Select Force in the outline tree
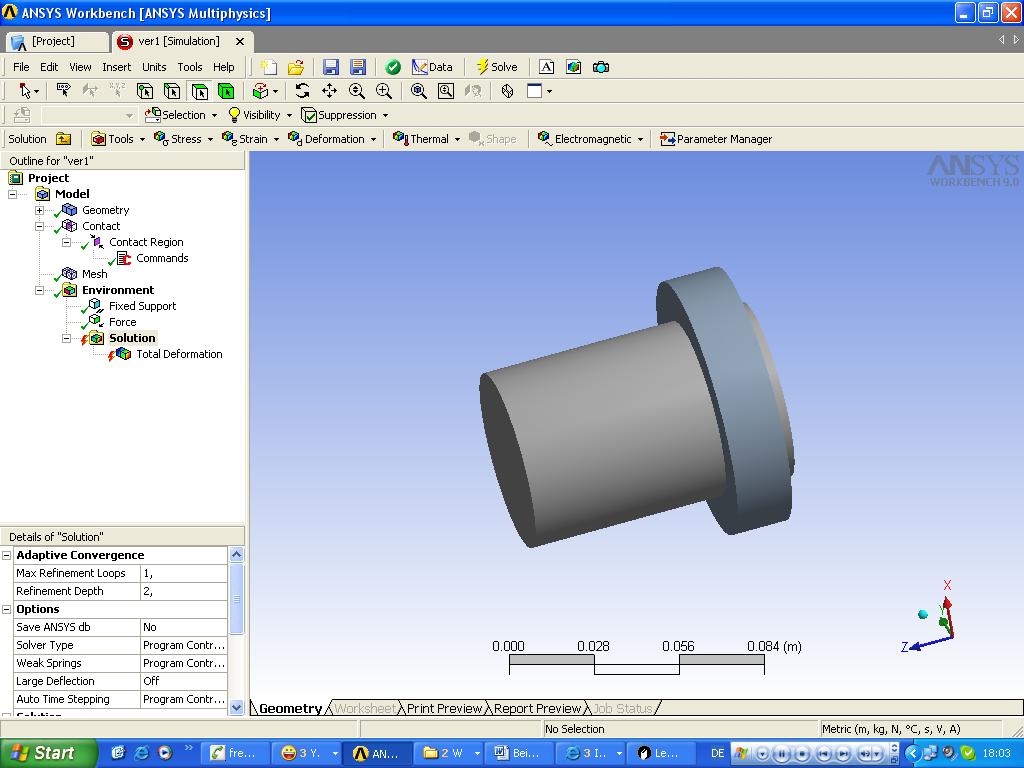Screen dimensions: 1024x768 [122, 322]
